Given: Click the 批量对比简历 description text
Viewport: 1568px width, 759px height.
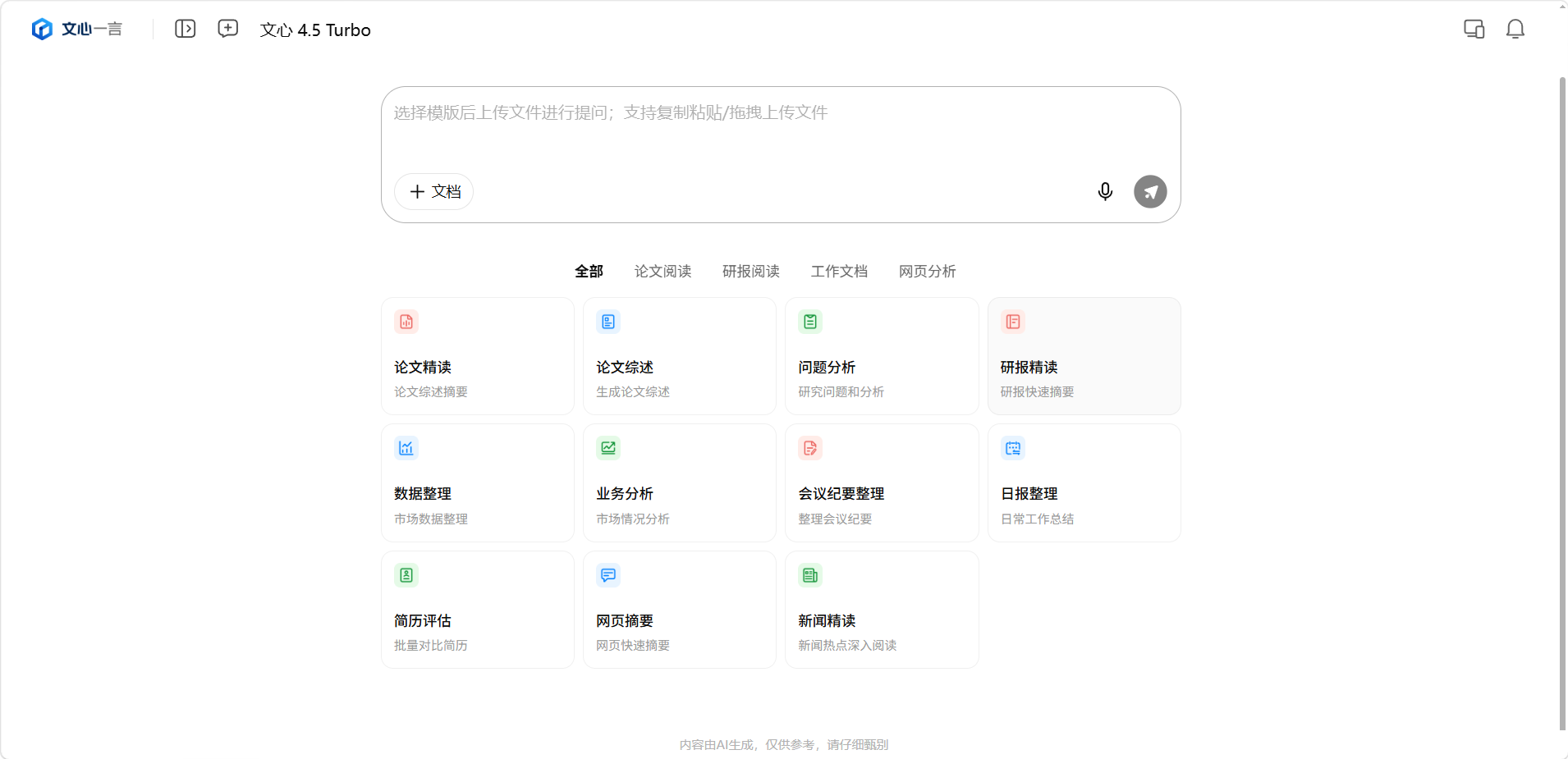Looking at the screenshot, I should tap(431, 646).
